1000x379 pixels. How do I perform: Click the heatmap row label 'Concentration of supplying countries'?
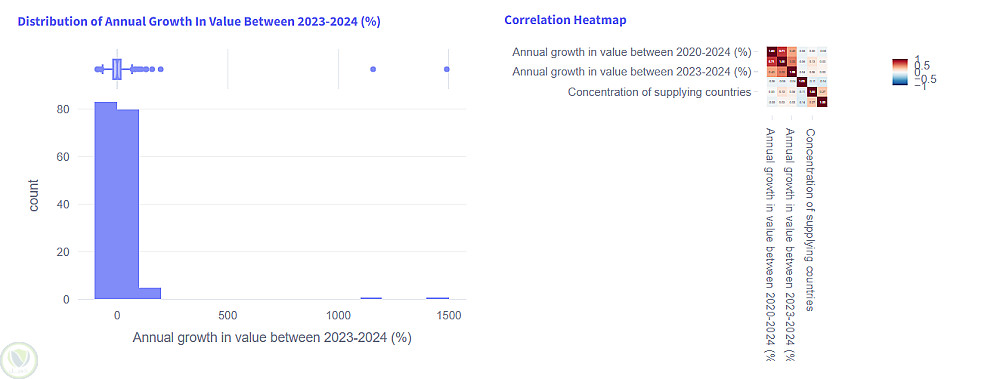click(659, 93)
